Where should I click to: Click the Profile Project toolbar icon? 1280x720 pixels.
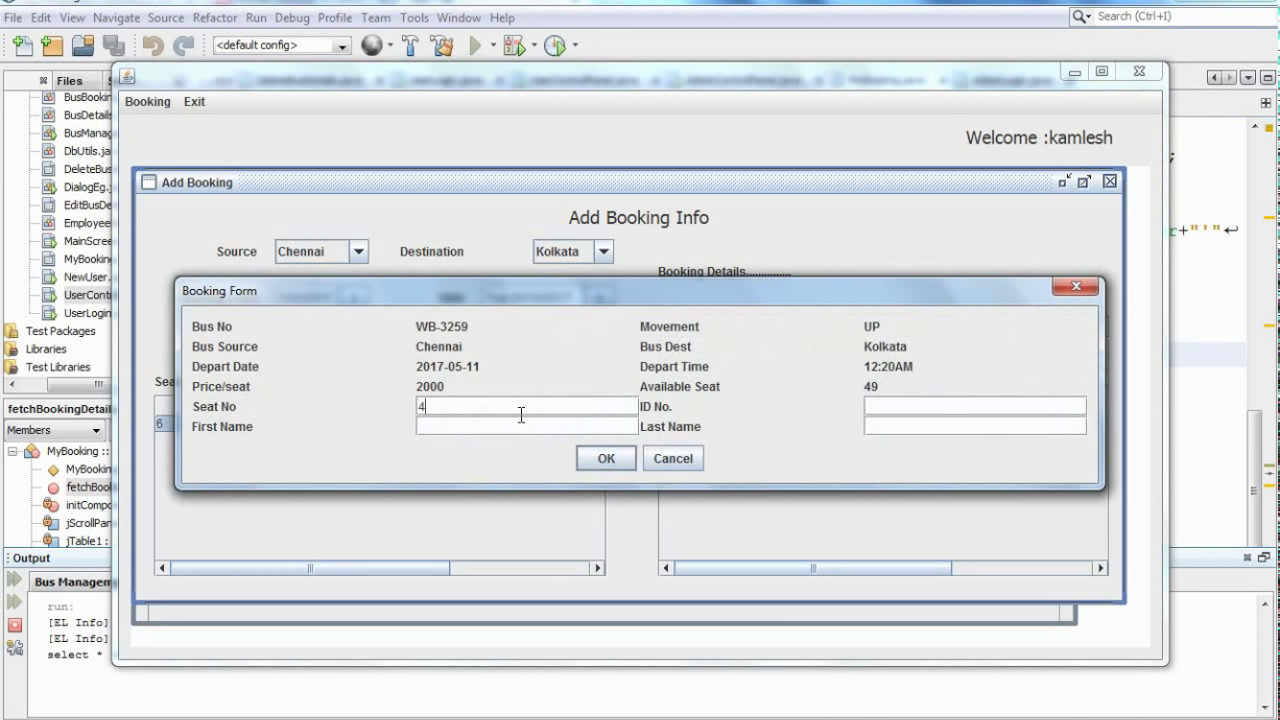pos(555,45)
